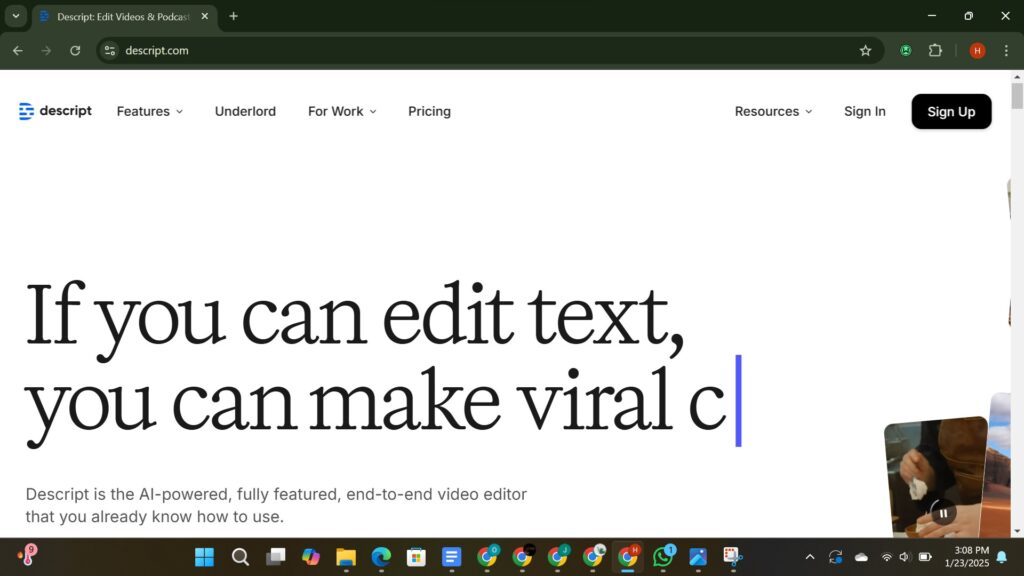Reload the descript.com page

[x=75, y=50]
